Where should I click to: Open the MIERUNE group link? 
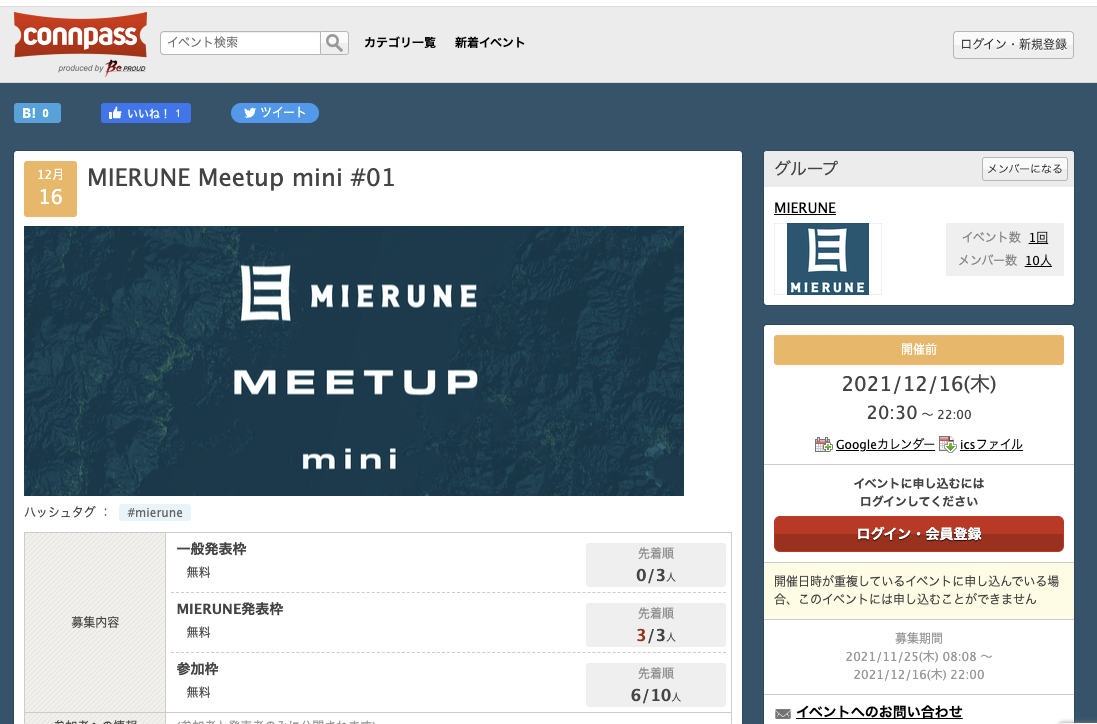(x=805, y=207)
